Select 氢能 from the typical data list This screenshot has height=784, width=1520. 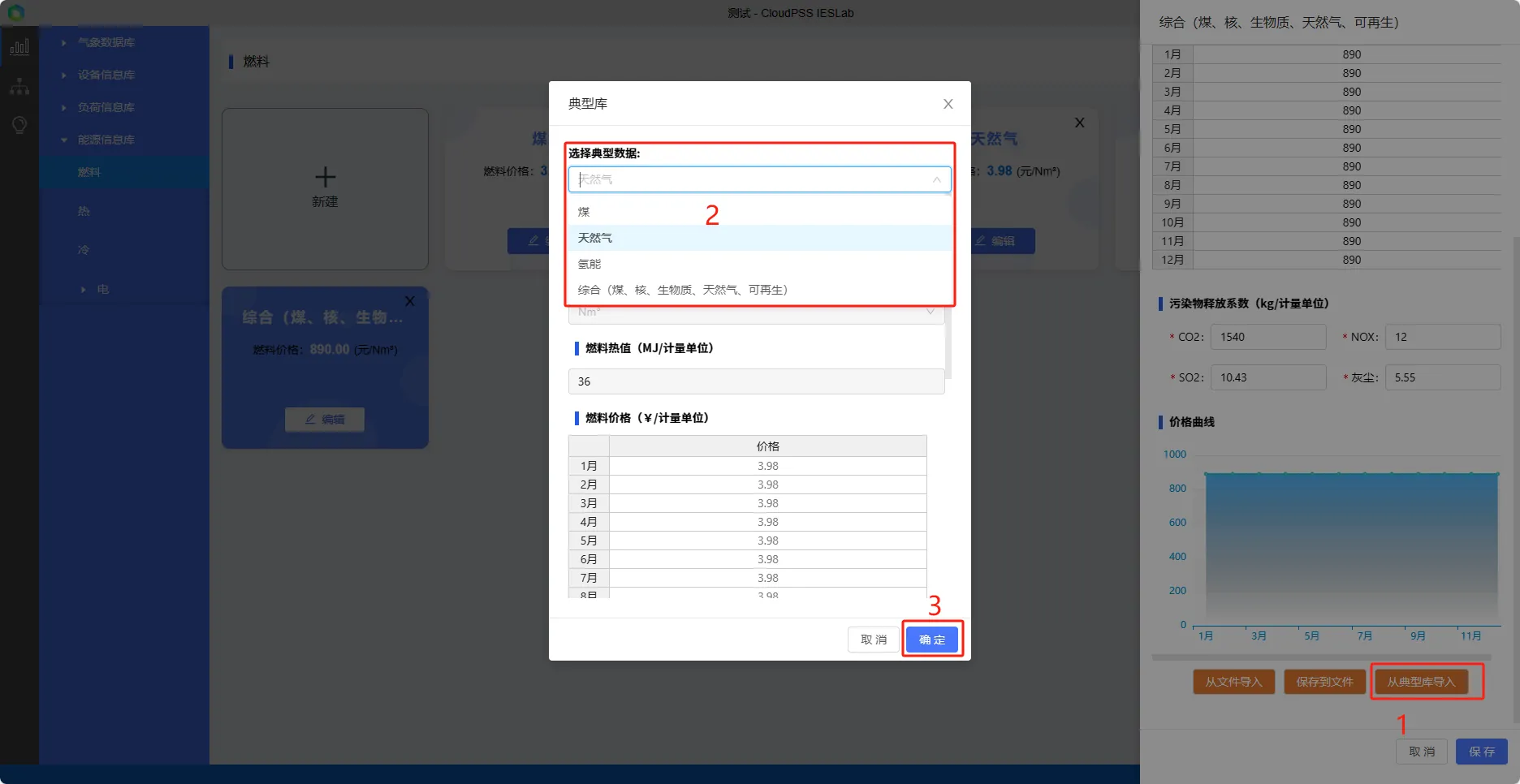760,264
